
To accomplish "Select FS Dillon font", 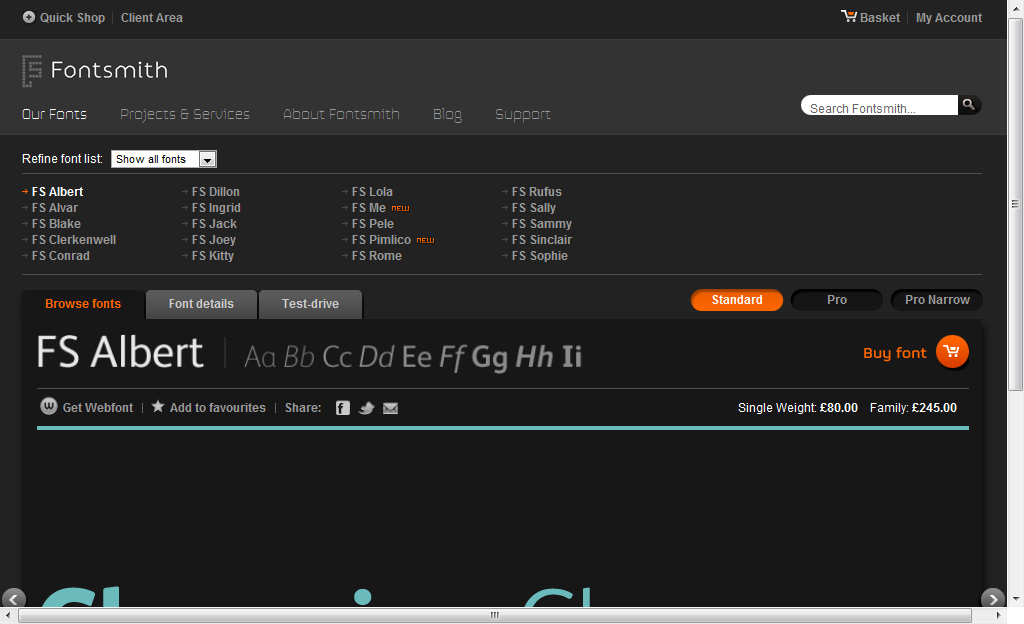I will [x=216, y=192].
